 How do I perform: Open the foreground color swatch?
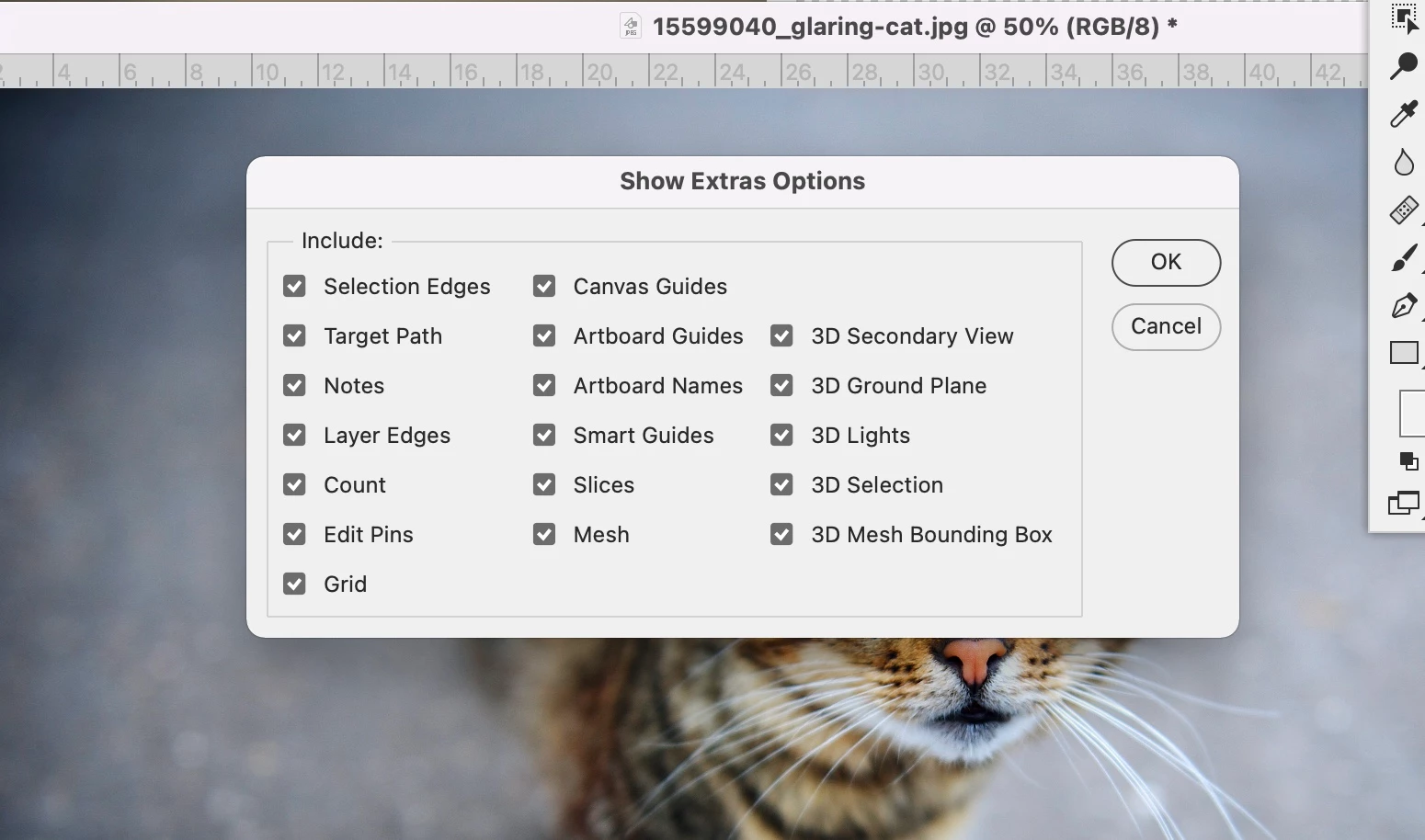pyautogui.click(x=1412, y=414)
